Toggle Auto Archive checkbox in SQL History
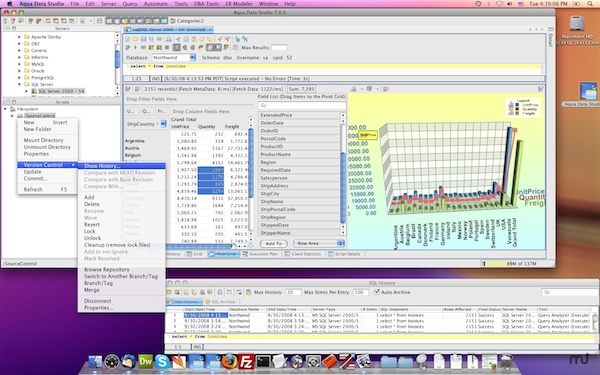The height and width of the screenshot is (375, 600). tap(377, 292)
